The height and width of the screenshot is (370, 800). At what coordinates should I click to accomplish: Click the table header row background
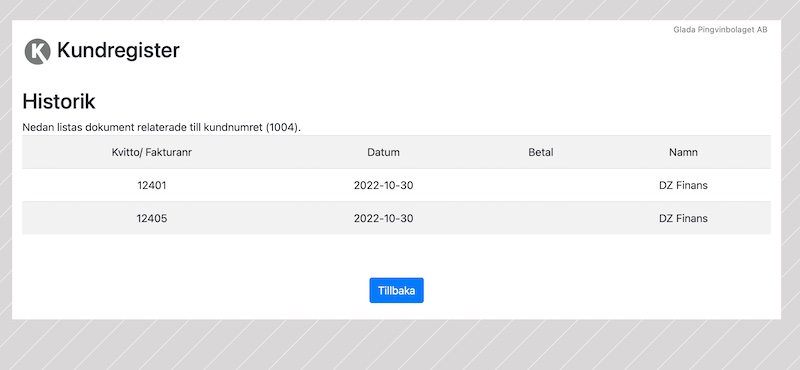(x=396, y=152)
